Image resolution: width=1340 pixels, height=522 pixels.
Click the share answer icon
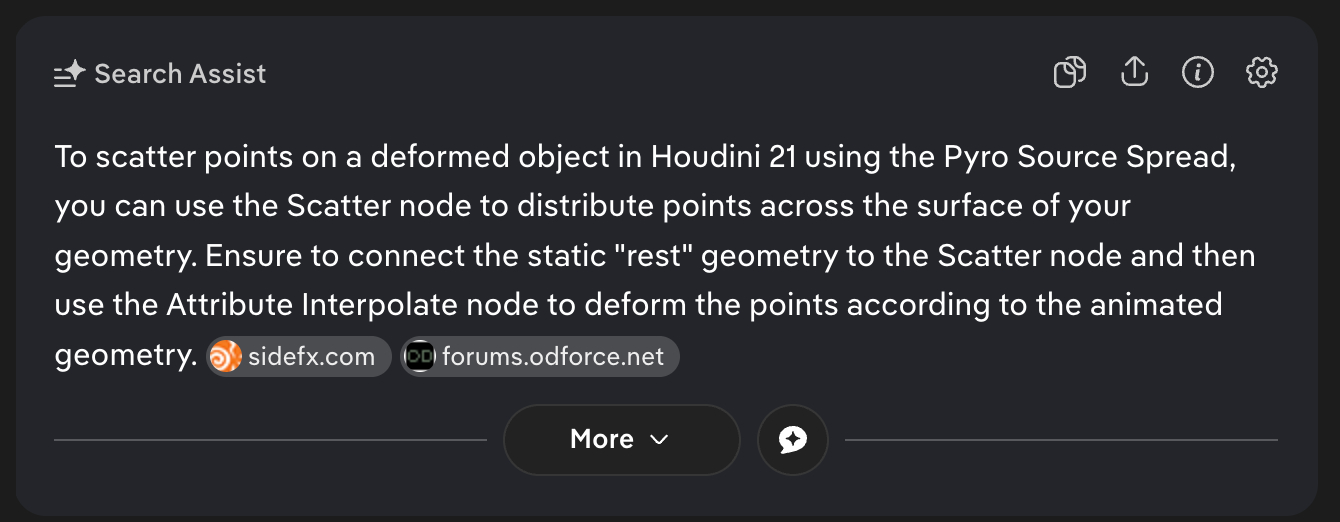point(1134,73)
